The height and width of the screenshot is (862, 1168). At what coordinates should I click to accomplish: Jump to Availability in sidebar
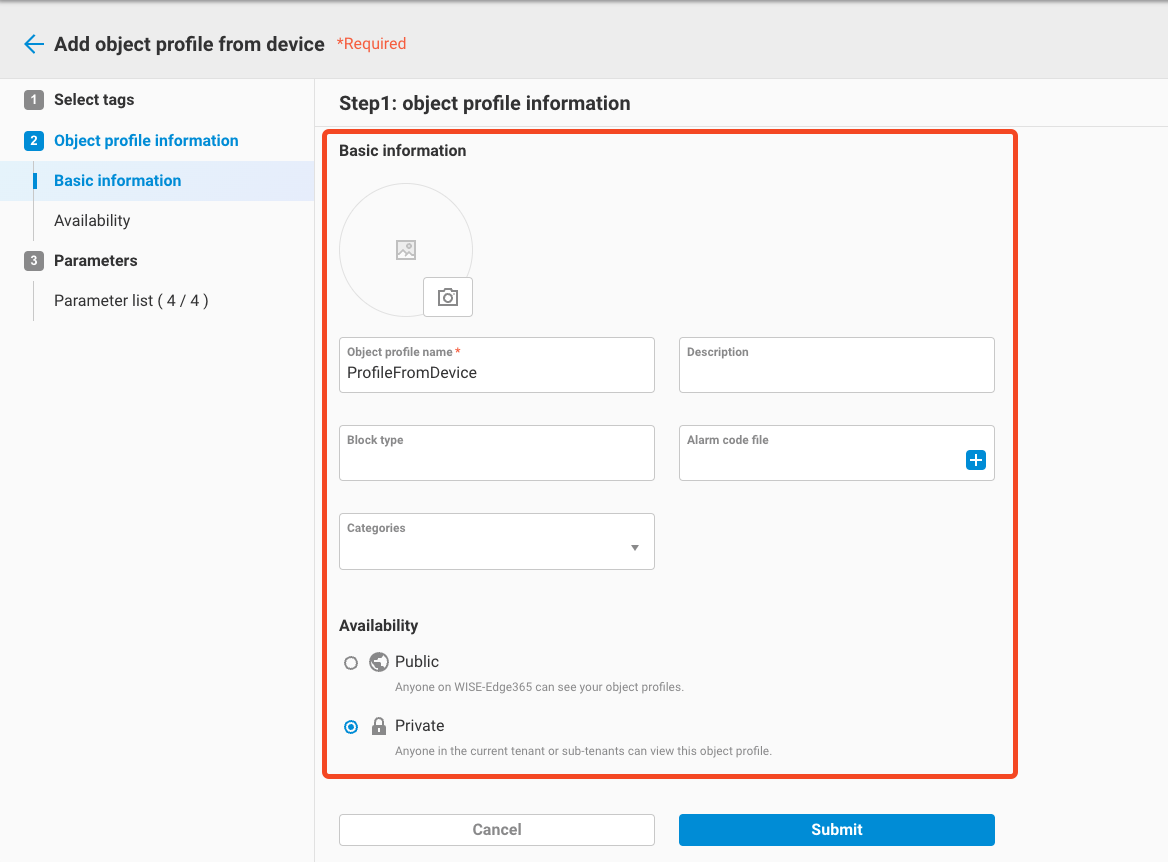[x=92, y=221]
